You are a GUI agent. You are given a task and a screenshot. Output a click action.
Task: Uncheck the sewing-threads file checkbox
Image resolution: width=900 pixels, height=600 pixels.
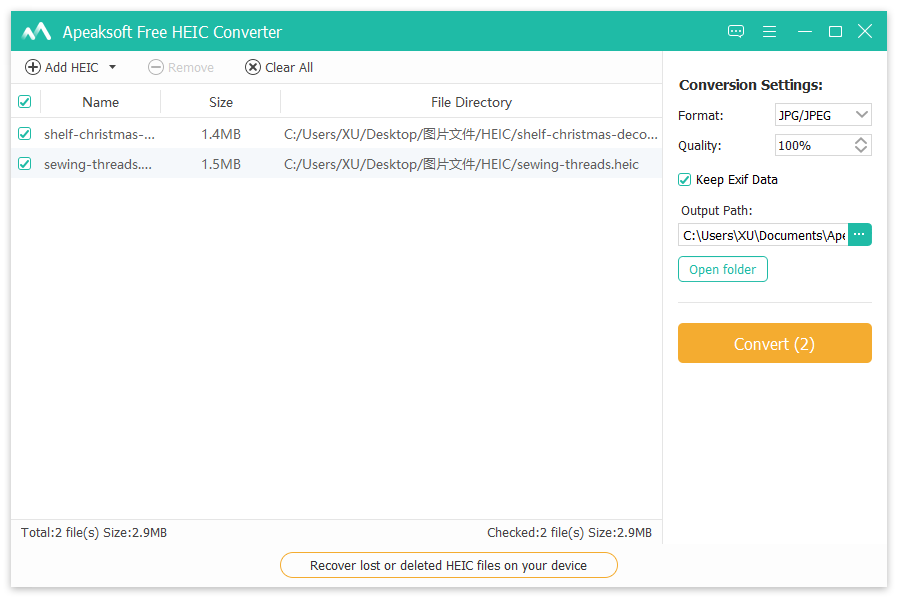pos(25,164)
